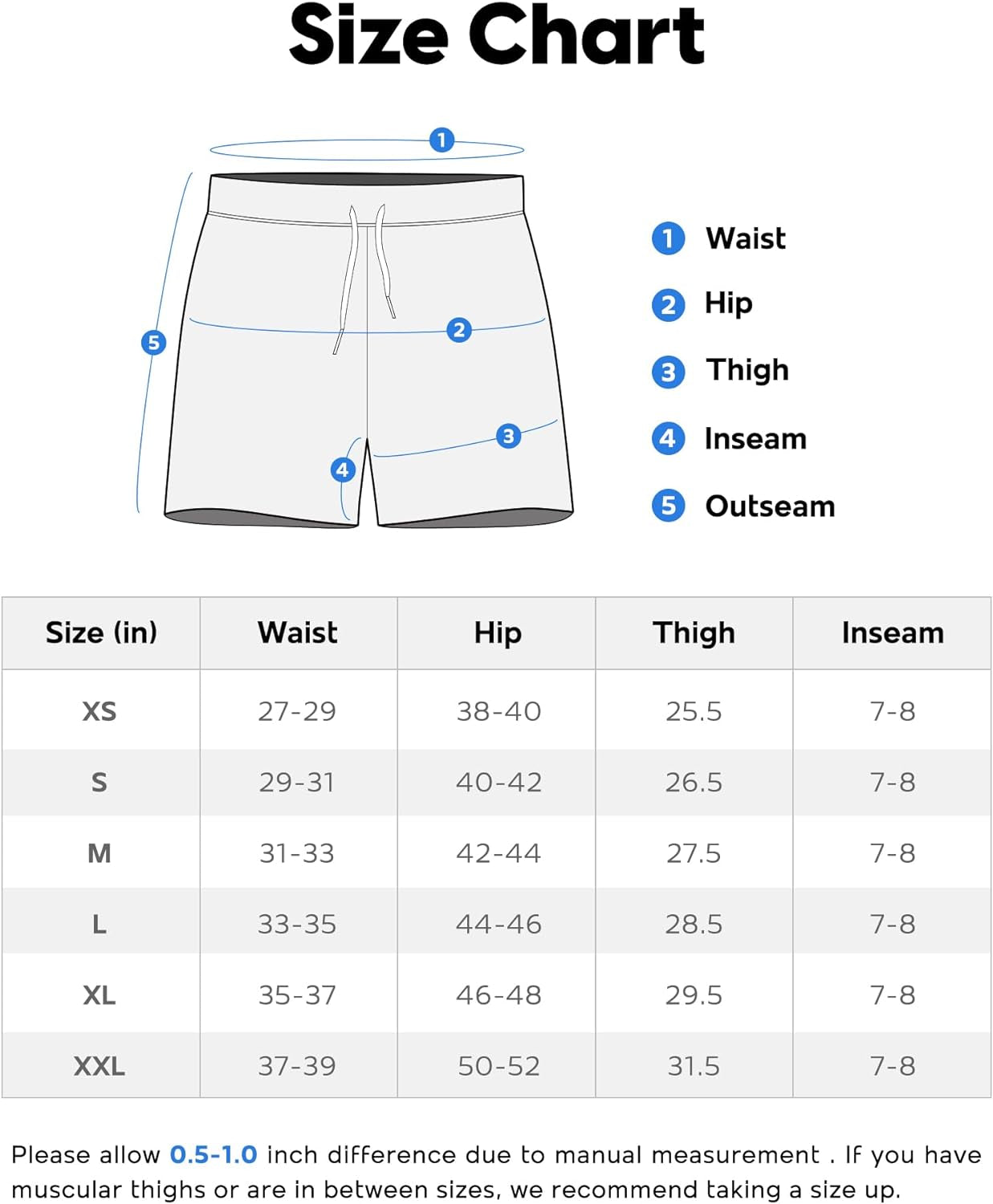Click the highlighted 0.5-1.0 text

[x=214, y=1154]
